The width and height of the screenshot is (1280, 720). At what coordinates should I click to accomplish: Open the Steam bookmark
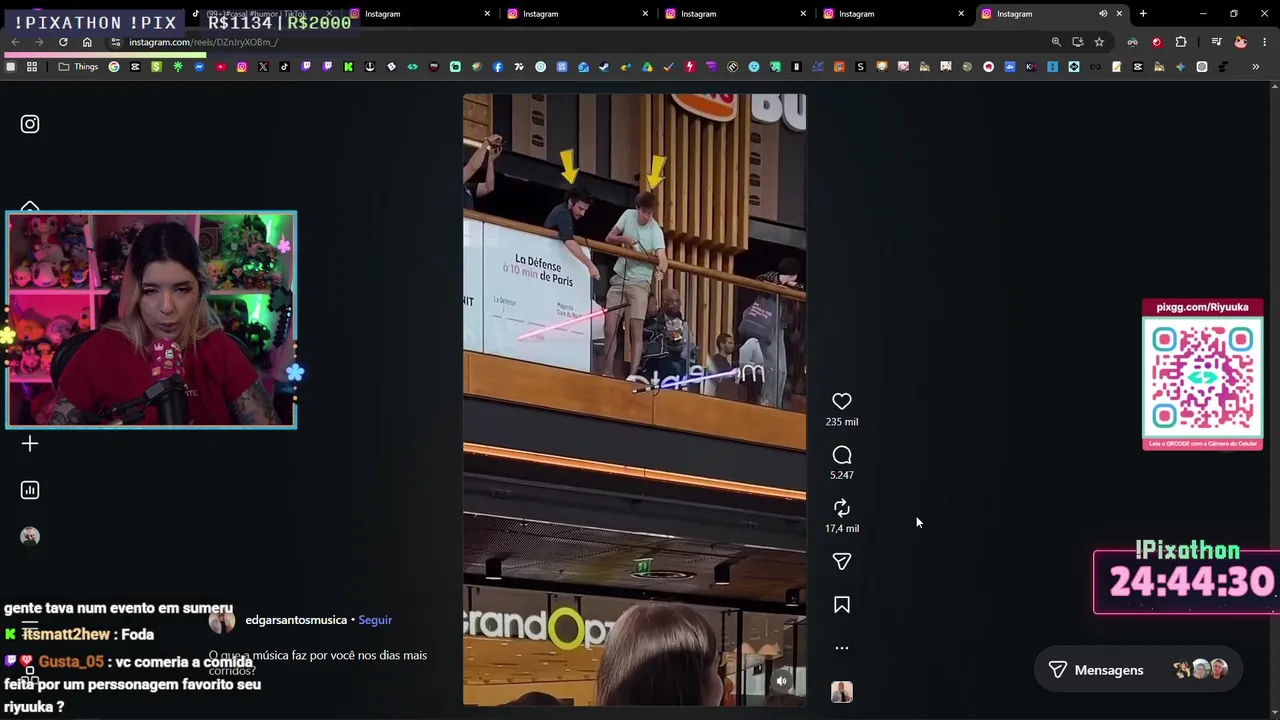[x=604, y=67]
